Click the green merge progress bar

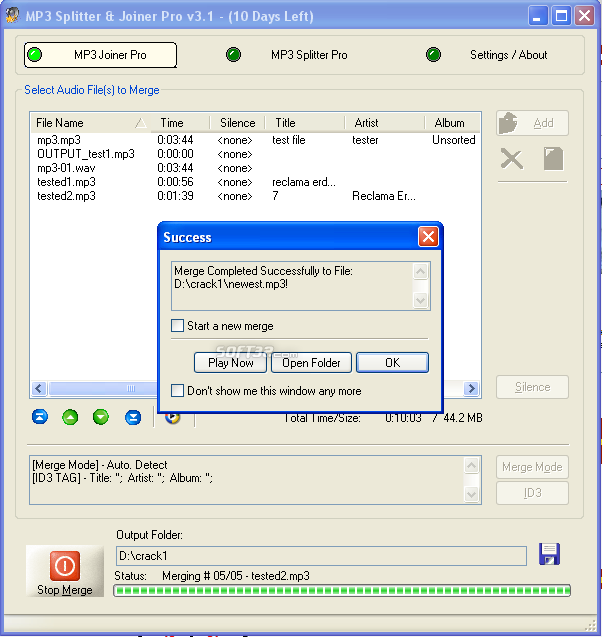[x=342, y=590]
